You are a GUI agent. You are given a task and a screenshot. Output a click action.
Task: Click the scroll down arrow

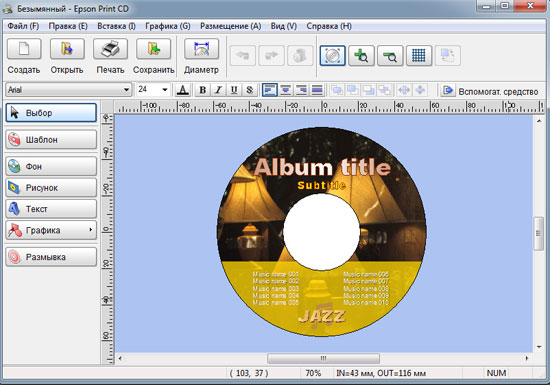coord(539,347)
